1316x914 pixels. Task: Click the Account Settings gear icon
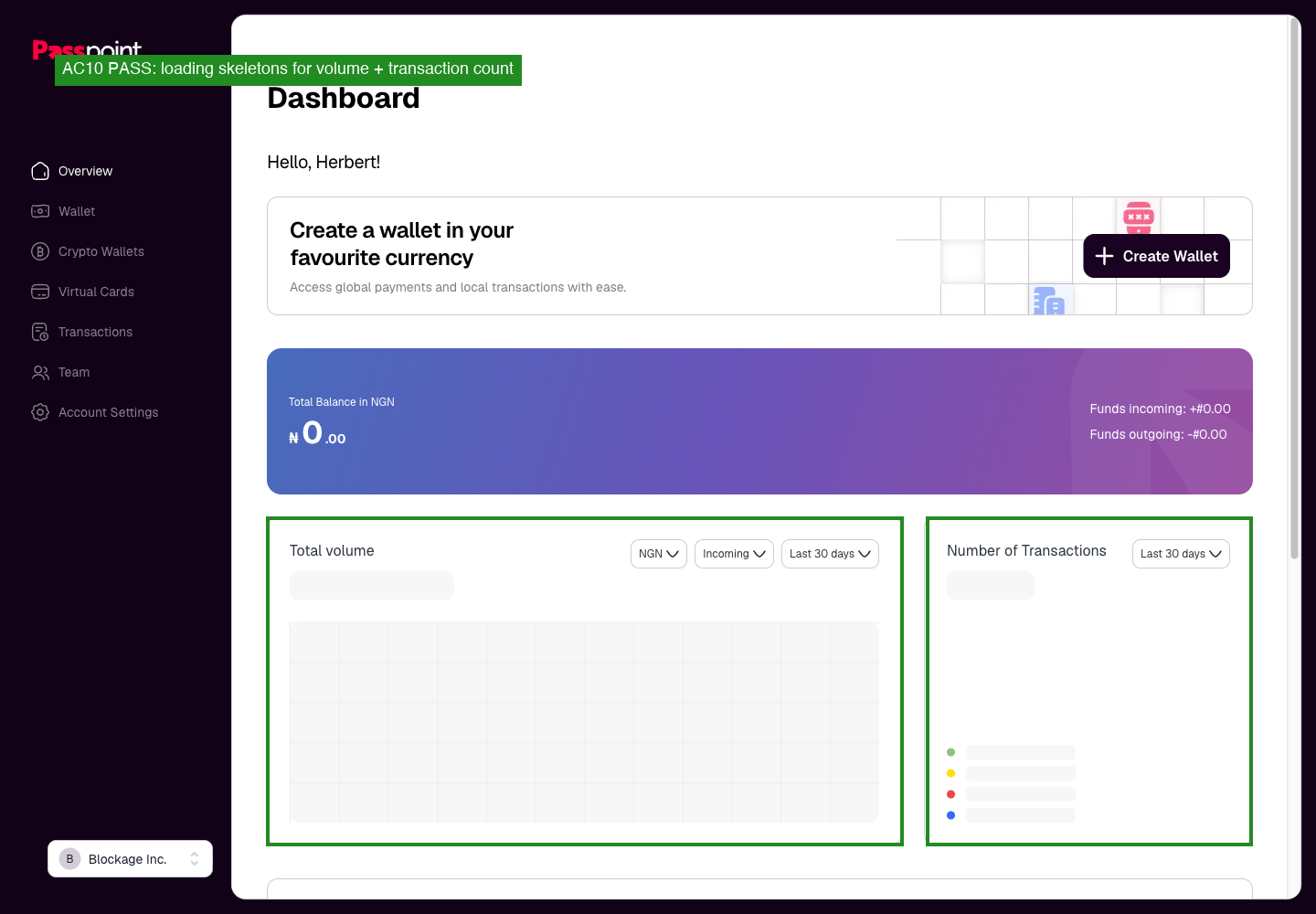pos(40,412)
